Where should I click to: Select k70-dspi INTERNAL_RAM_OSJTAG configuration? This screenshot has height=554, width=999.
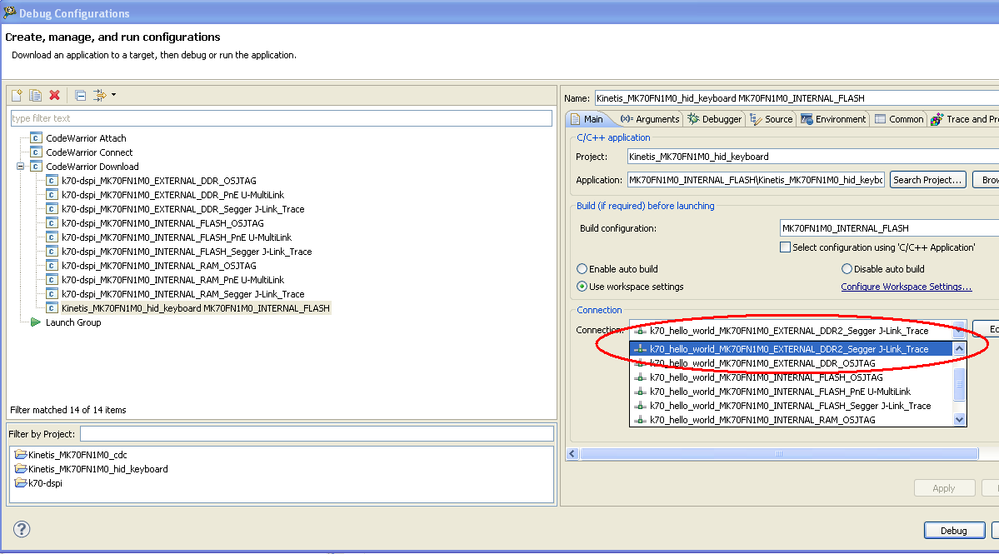[x=159, y=266]
